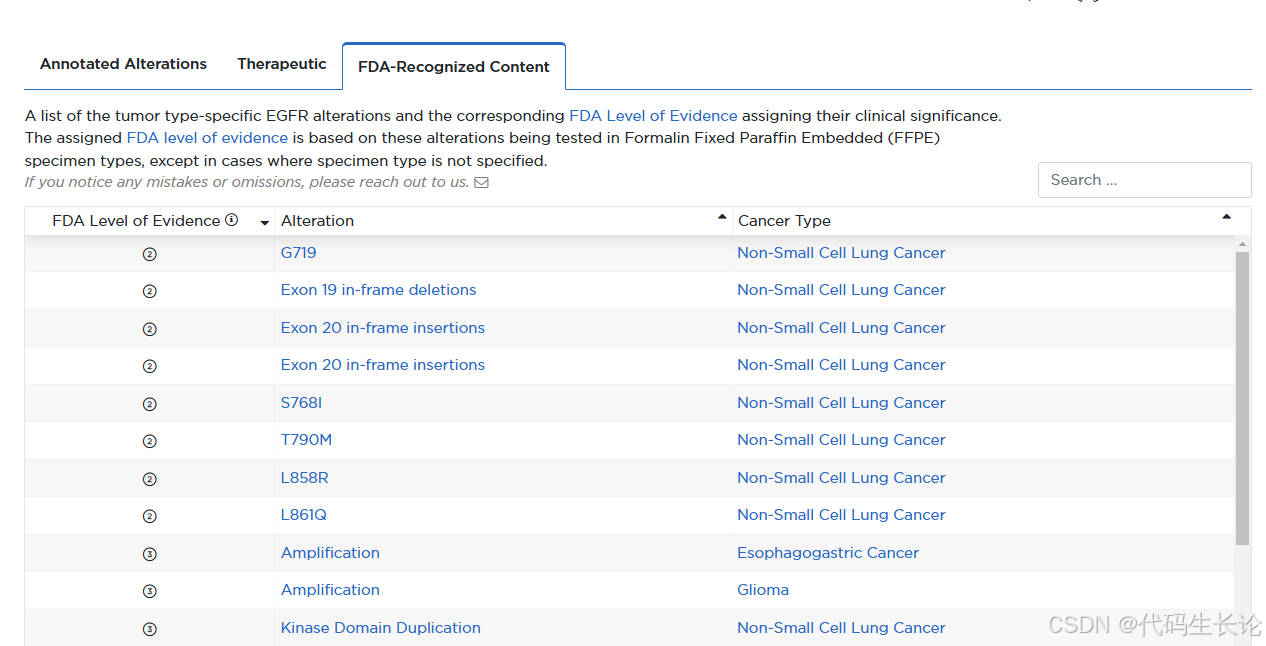Screen dimensions: 1266x646
Task: Click the scrollbar up arrow
Action: tap(1242, 244)
